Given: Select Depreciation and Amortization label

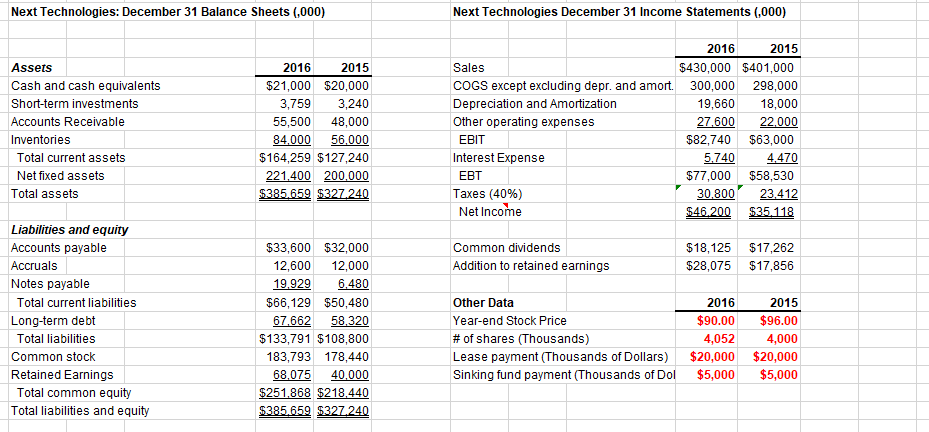Looking at the screenshot, I should [535, 104].
